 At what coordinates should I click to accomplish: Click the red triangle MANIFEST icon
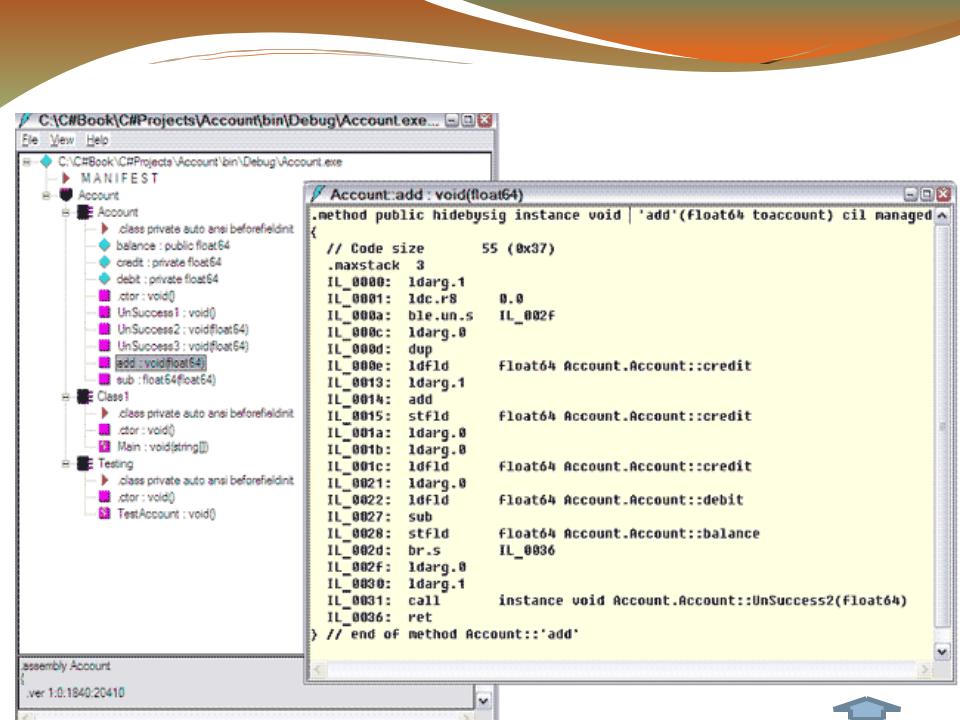[x=66, y=178]
